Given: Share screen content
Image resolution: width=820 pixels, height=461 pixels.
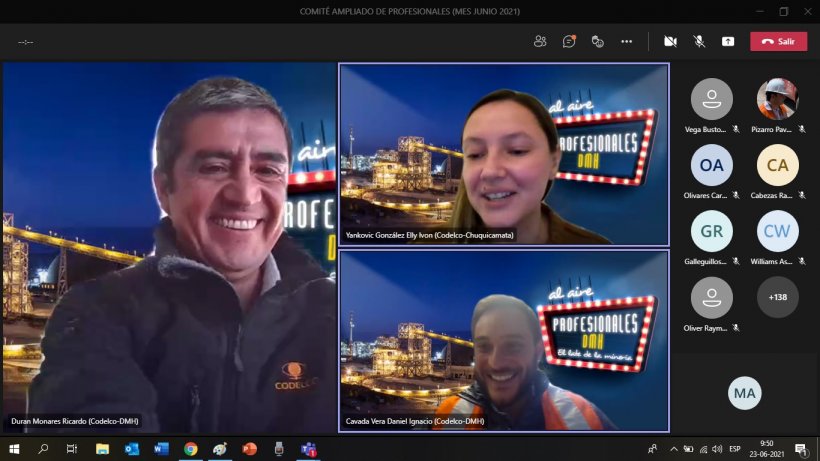Looking at the screenshot, I should 728,41.
